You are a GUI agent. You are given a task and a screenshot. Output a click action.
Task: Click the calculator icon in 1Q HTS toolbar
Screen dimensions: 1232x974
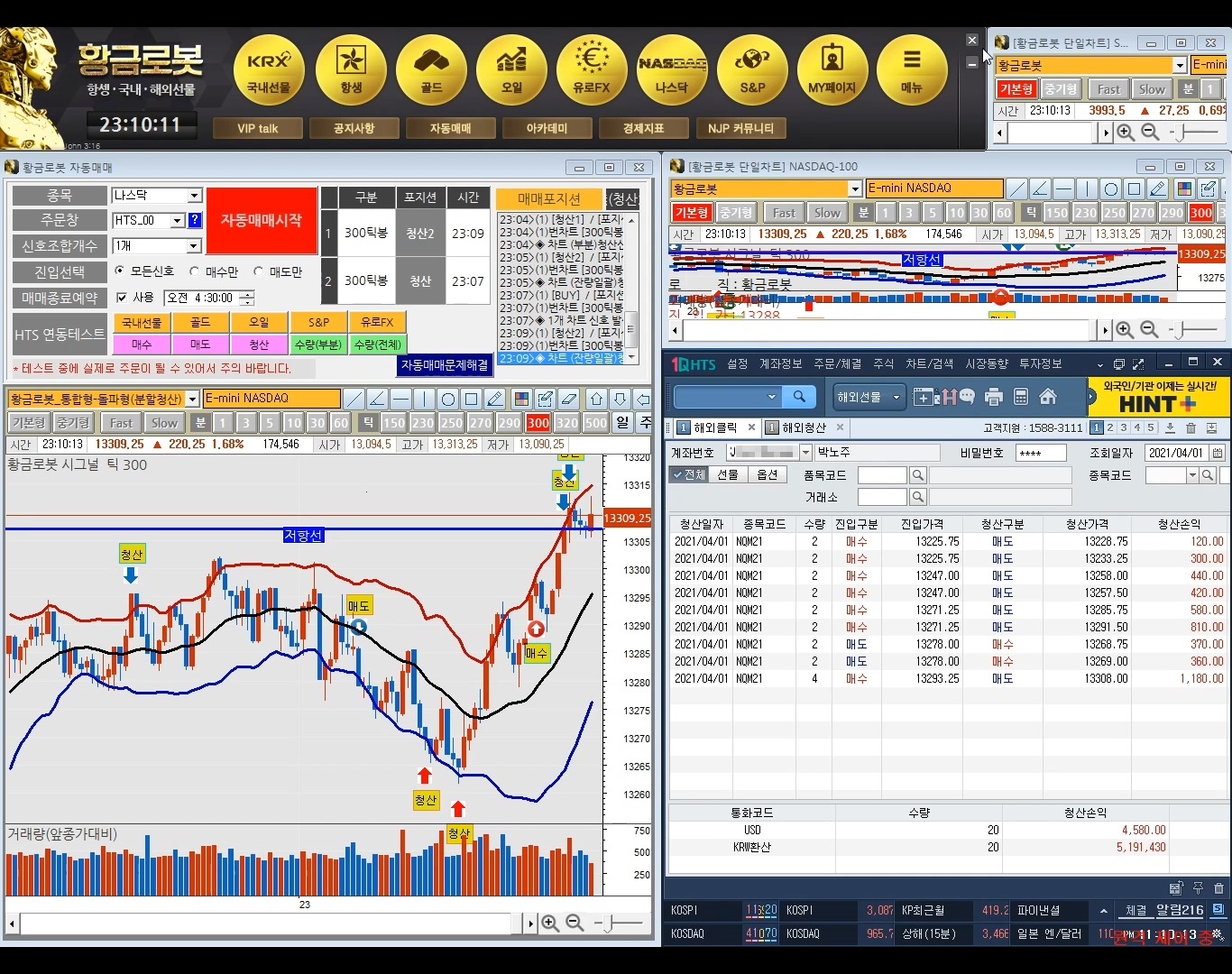coord(1021,397)
